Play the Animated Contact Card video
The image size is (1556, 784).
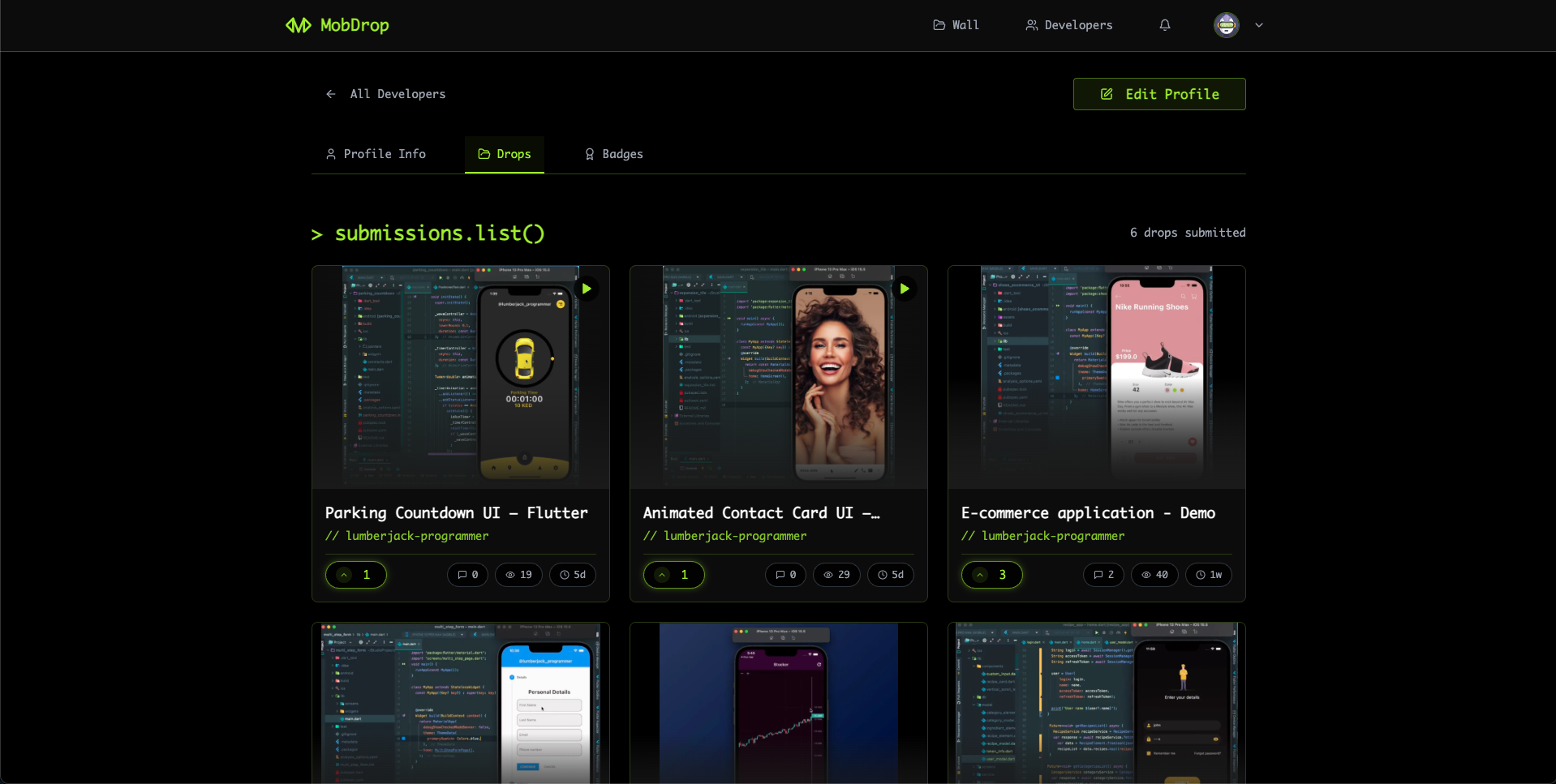pos(905,289)
